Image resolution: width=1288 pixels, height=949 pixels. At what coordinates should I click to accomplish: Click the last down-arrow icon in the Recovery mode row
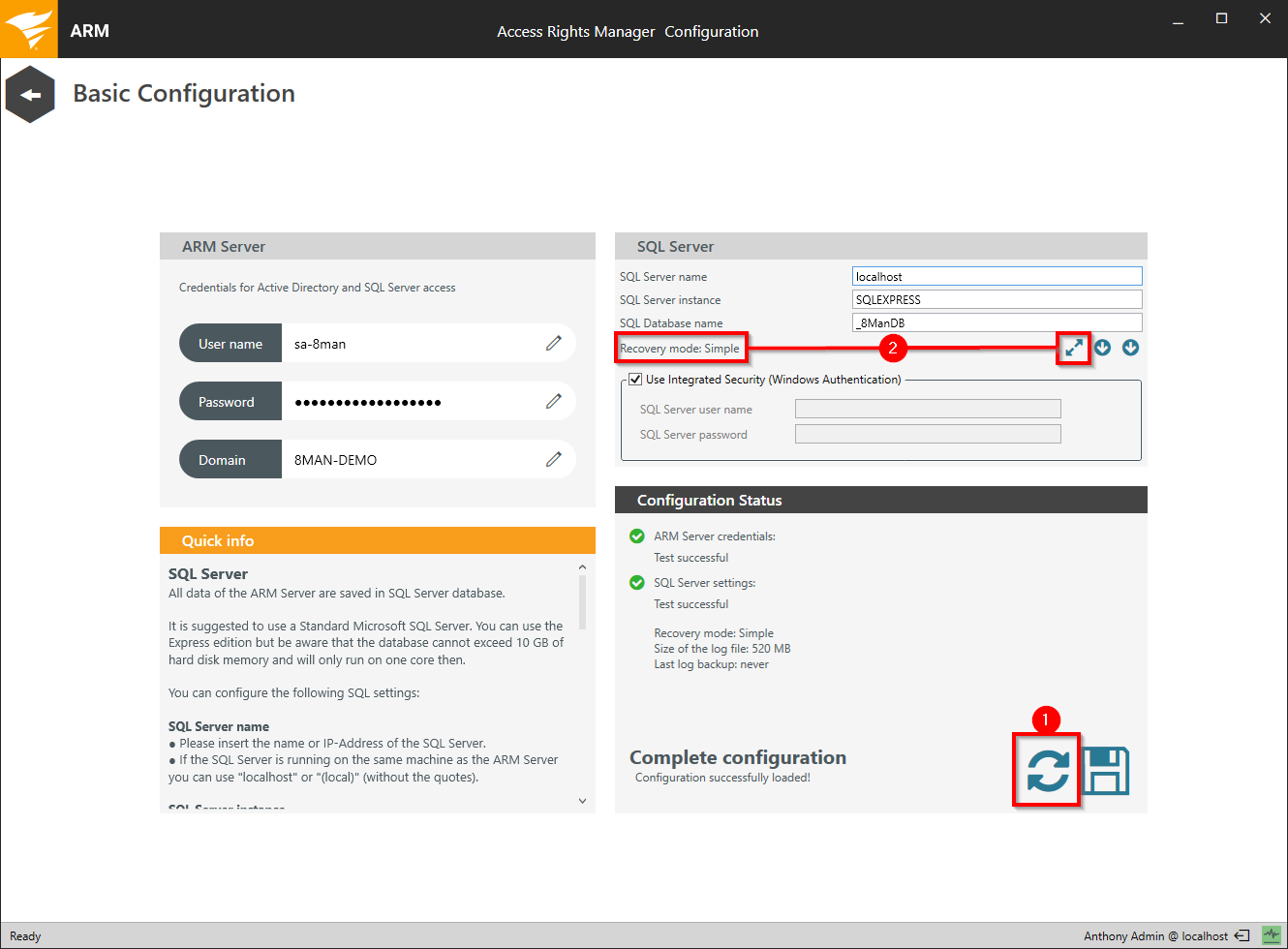point(1130,348)
